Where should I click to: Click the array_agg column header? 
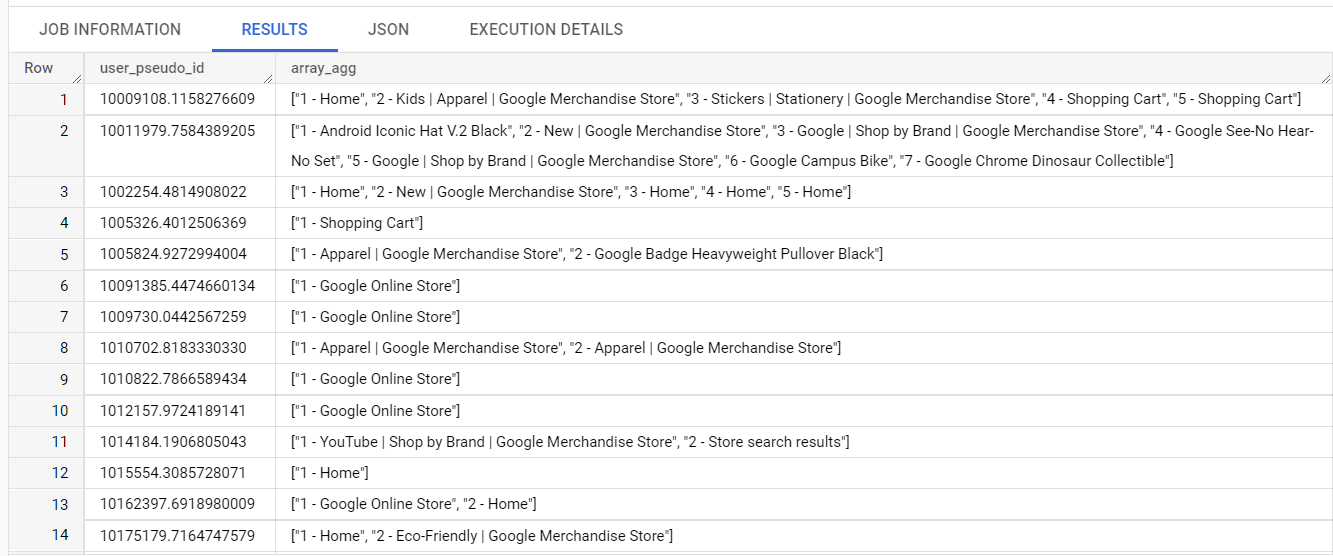(323, 68)
